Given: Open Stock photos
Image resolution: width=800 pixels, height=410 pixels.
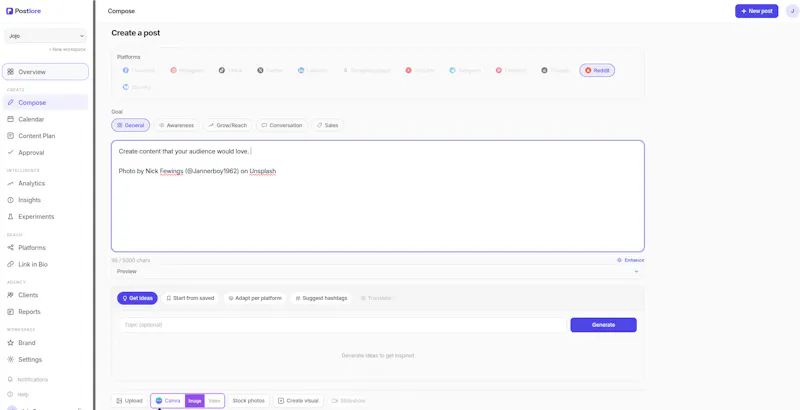Looking at the screenshot, I should pos(248,401).
